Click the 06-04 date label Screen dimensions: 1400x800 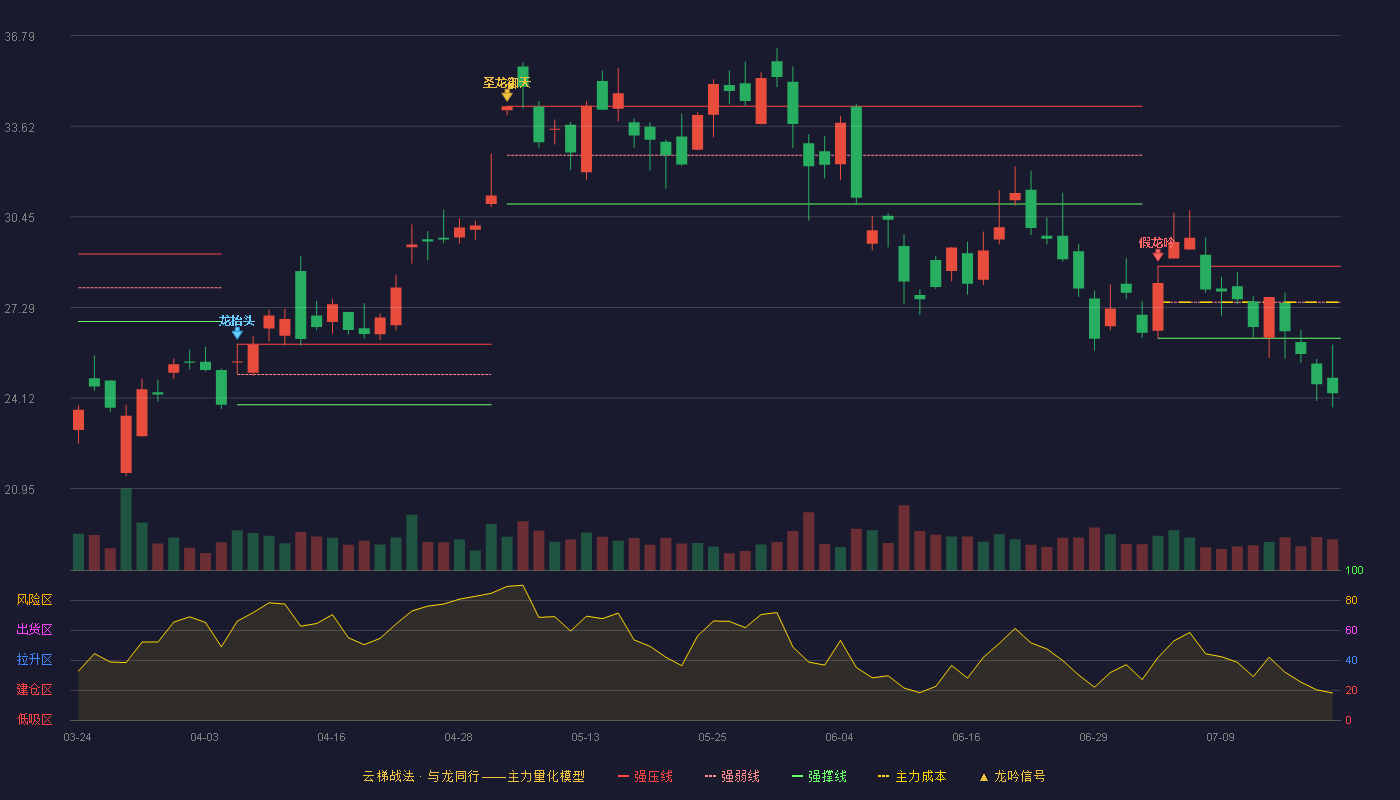tap(839, 737)
